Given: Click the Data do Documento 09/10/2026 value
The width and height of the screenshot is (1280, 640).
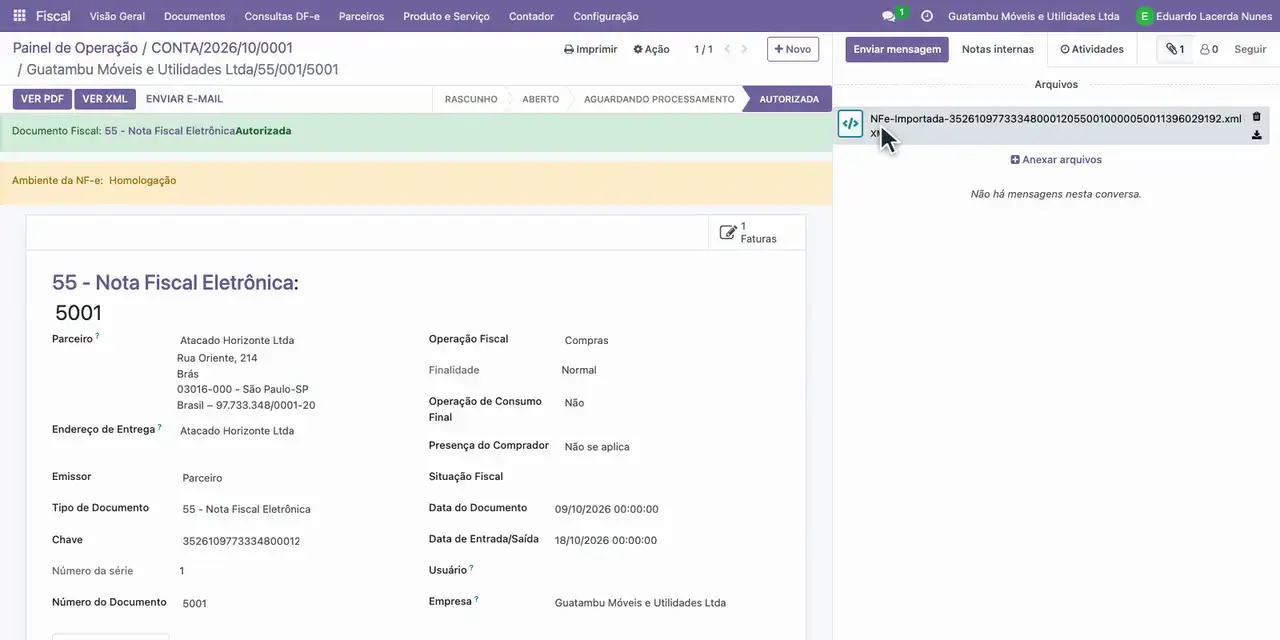Looking at the screenshot, I should coord(606,509).
